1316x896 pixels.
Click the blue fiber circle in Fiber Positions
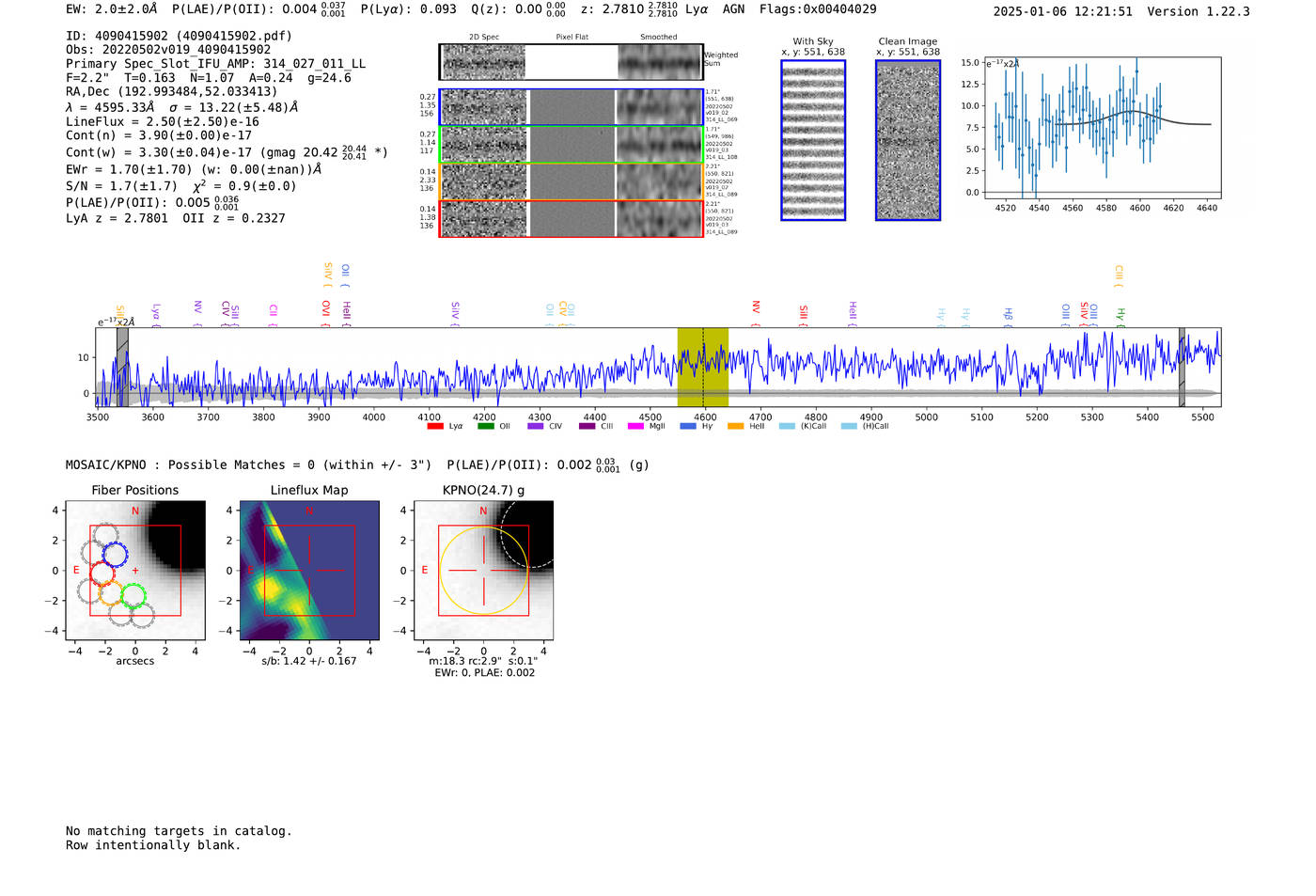pyautogui.click(x=115, y=554)
